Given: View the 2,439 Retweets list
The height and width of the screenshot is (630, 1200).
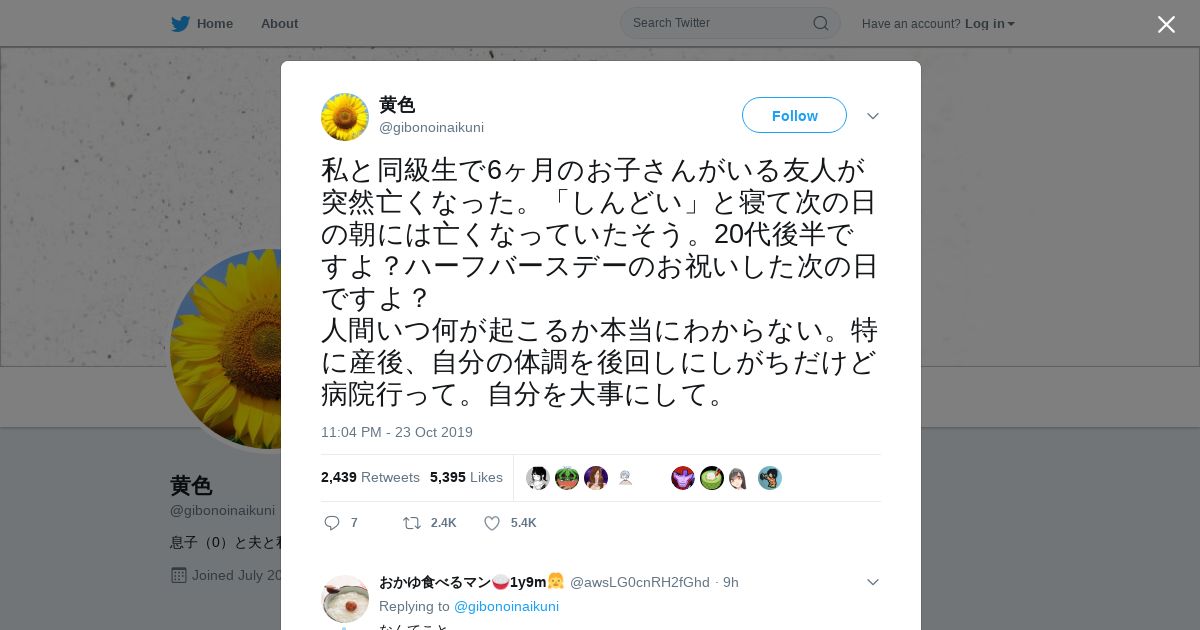Looking at the screenshot, I should tap(370, 477).
